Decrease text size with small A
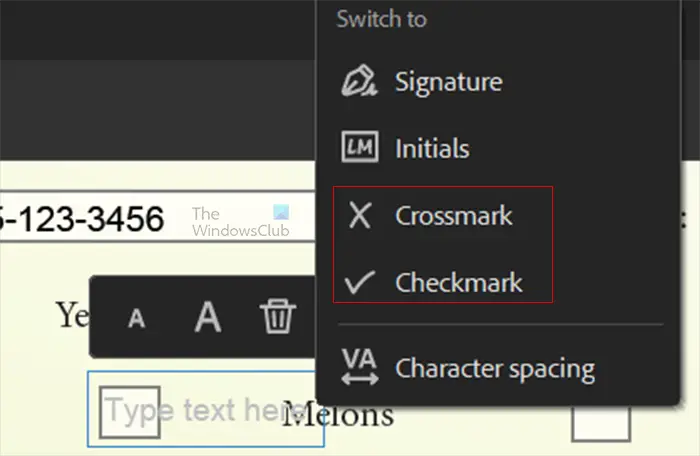 coord(137,318)
